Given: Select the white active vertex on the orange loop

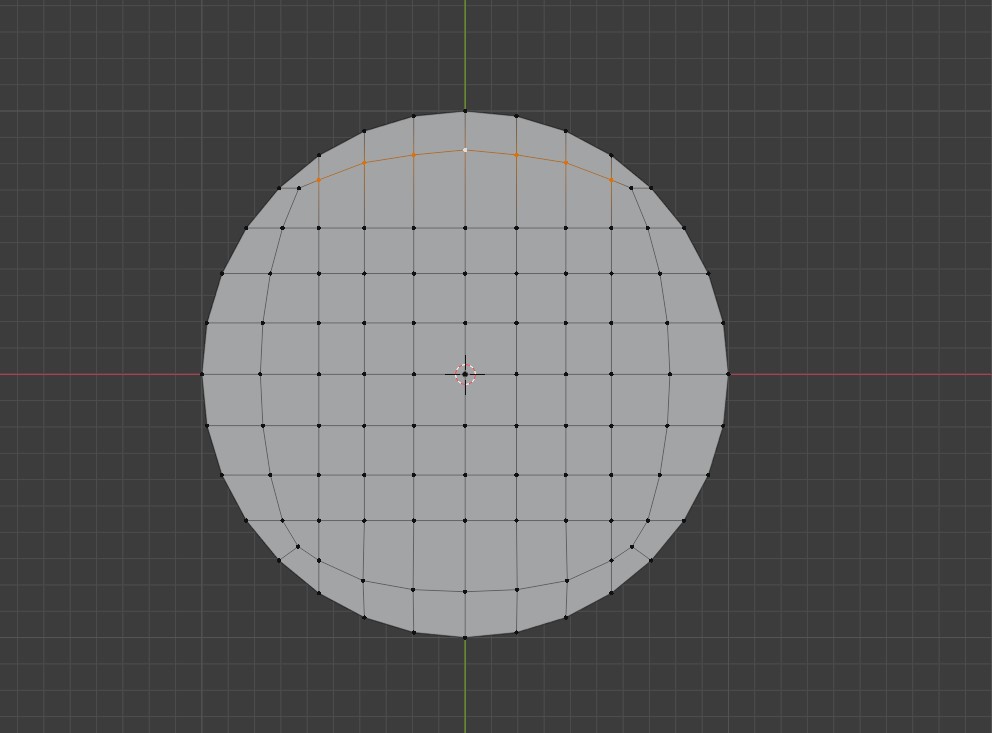Looking at the screenshot, I should pyautogui.click(x=466, y=150).
